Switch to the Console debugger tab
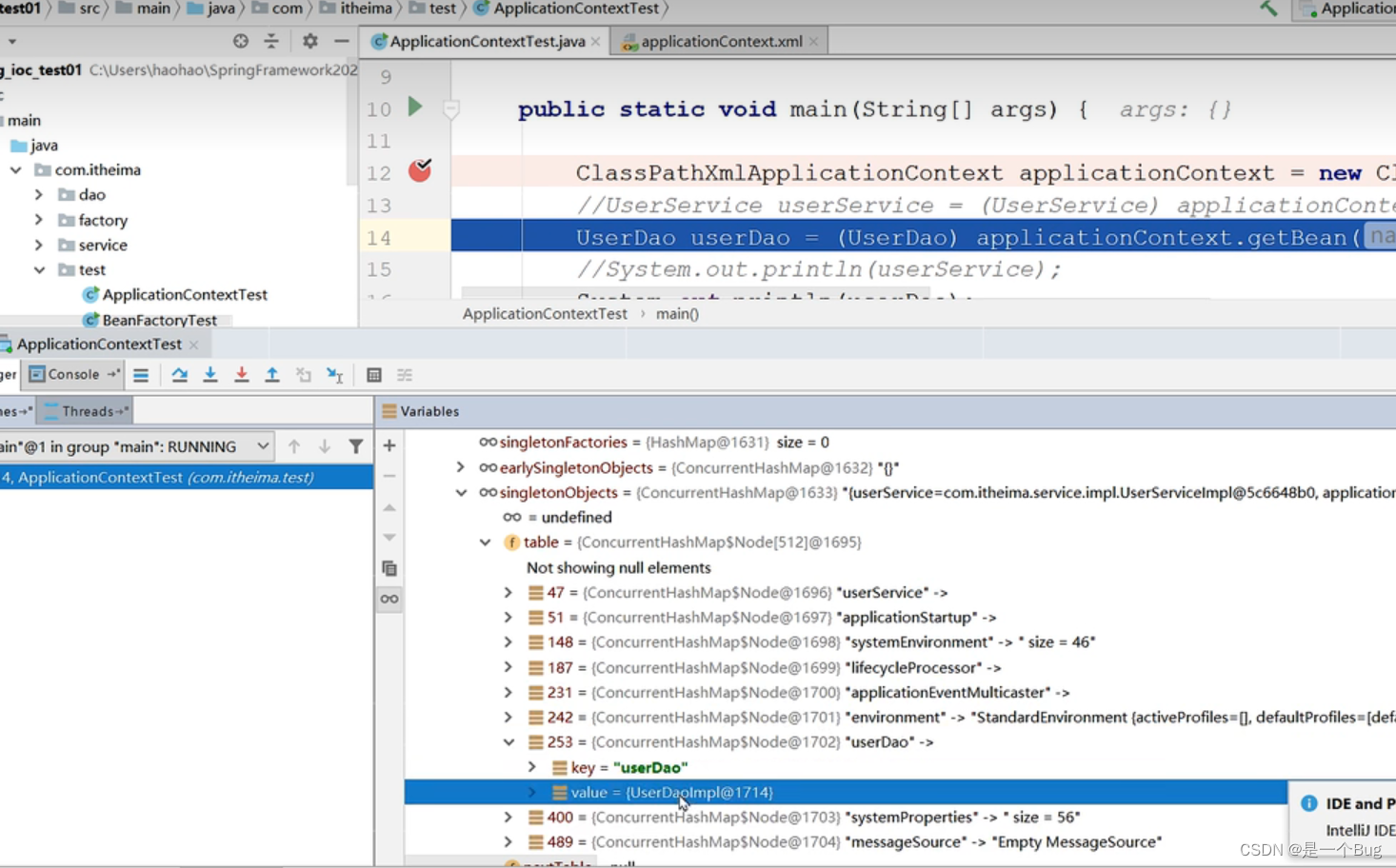This screenshot has width=1396, height=868. 72,375
